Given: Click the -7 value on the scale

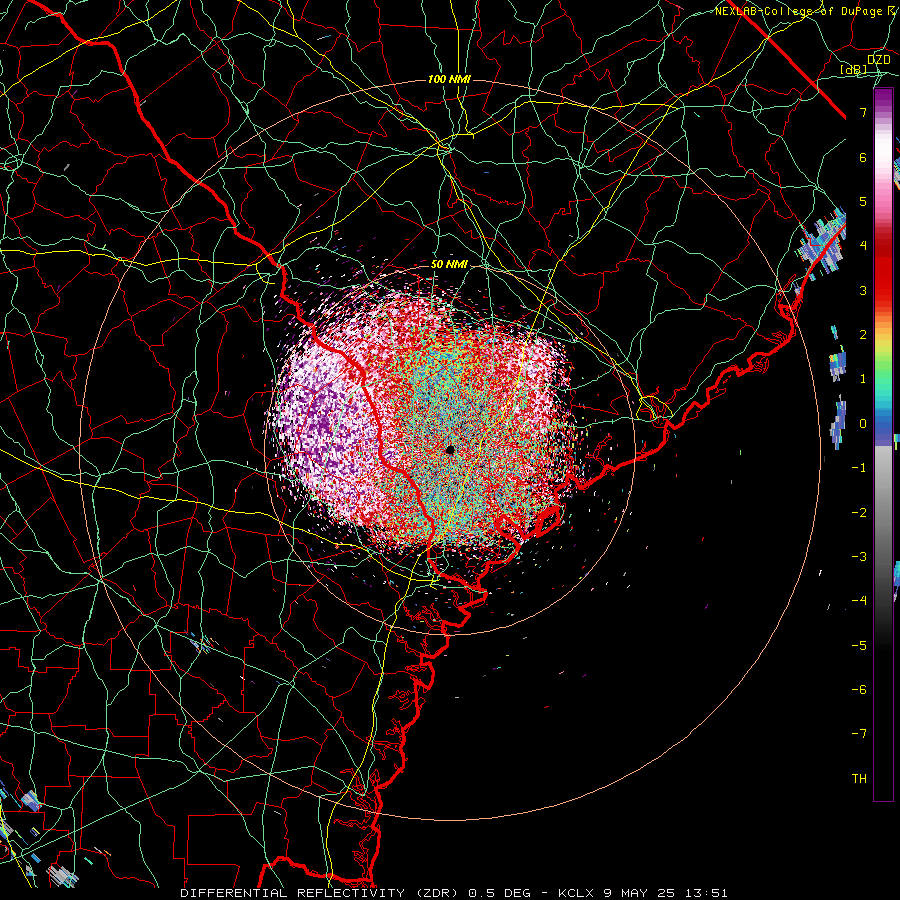Looking at the screenshot, I should [859, 734].
